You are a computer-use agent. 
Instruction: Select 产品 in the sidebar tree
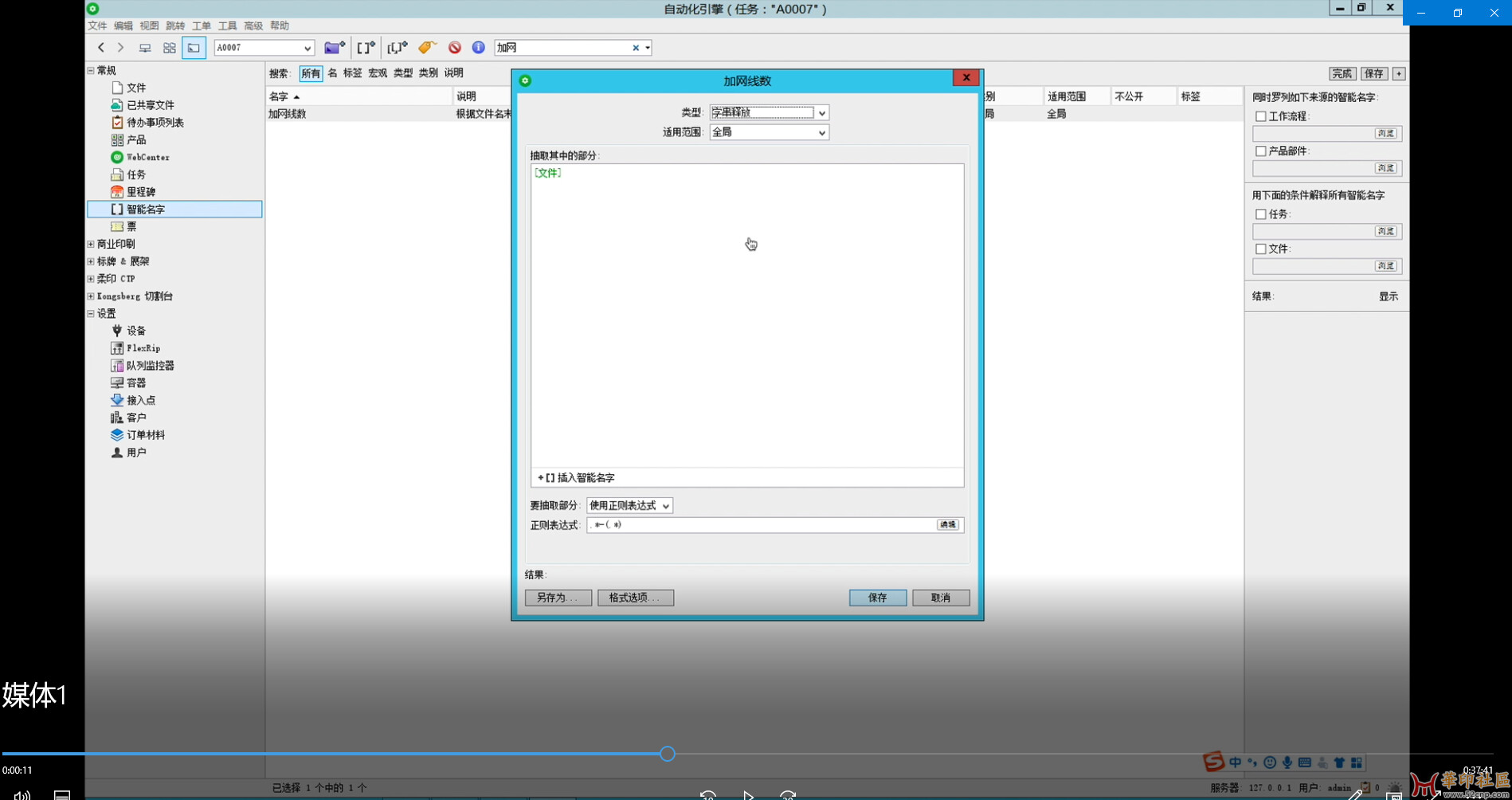pos(136,140)
